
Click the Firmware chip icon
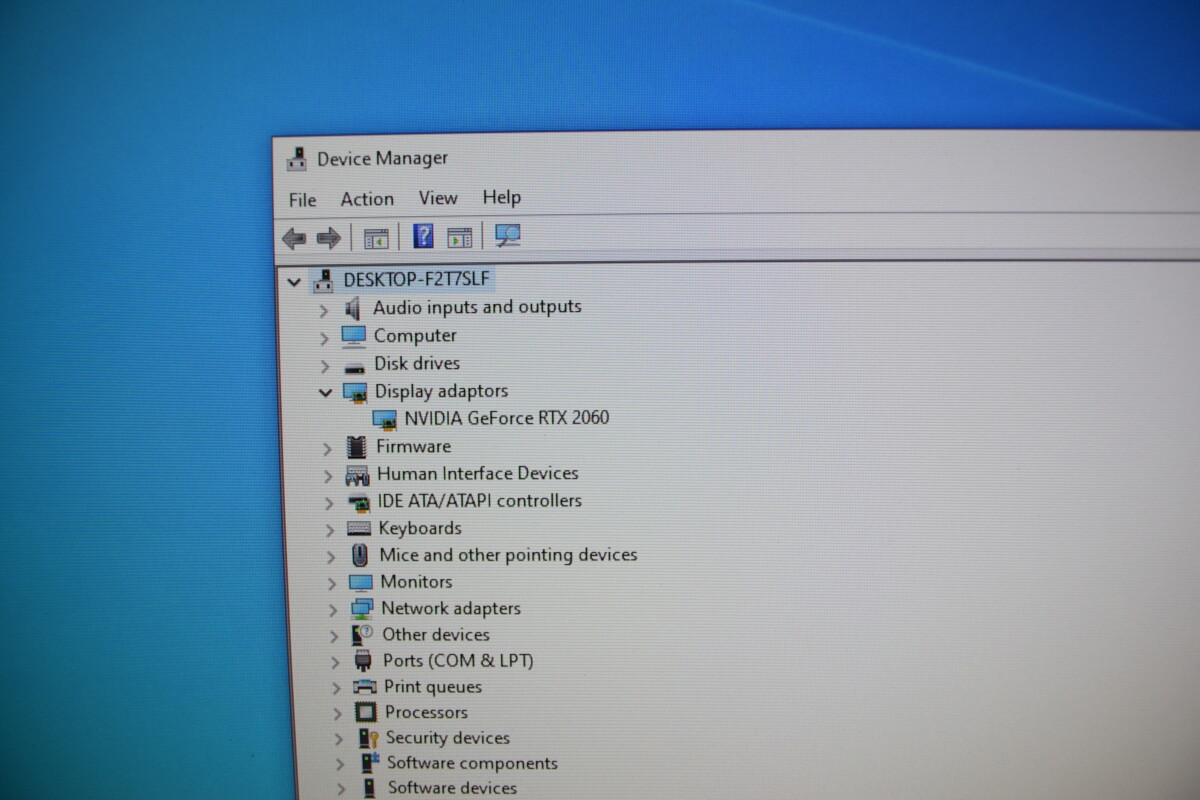click(356, 447)
